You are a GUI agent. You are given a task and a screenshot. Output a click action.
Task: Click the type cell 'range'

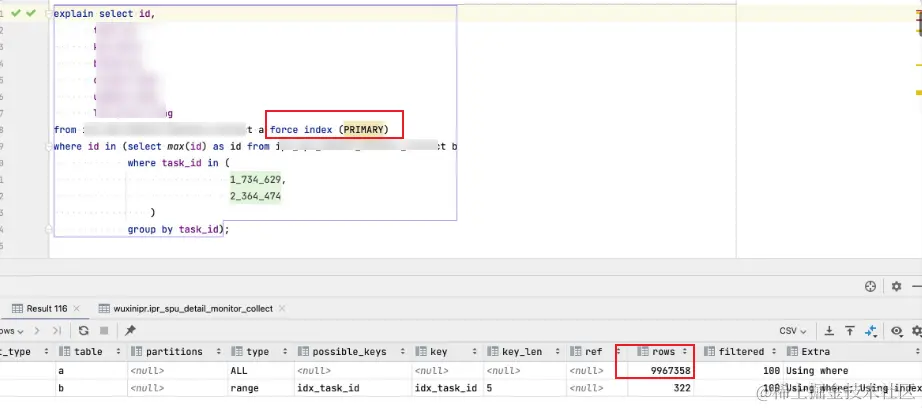point(244,388)
